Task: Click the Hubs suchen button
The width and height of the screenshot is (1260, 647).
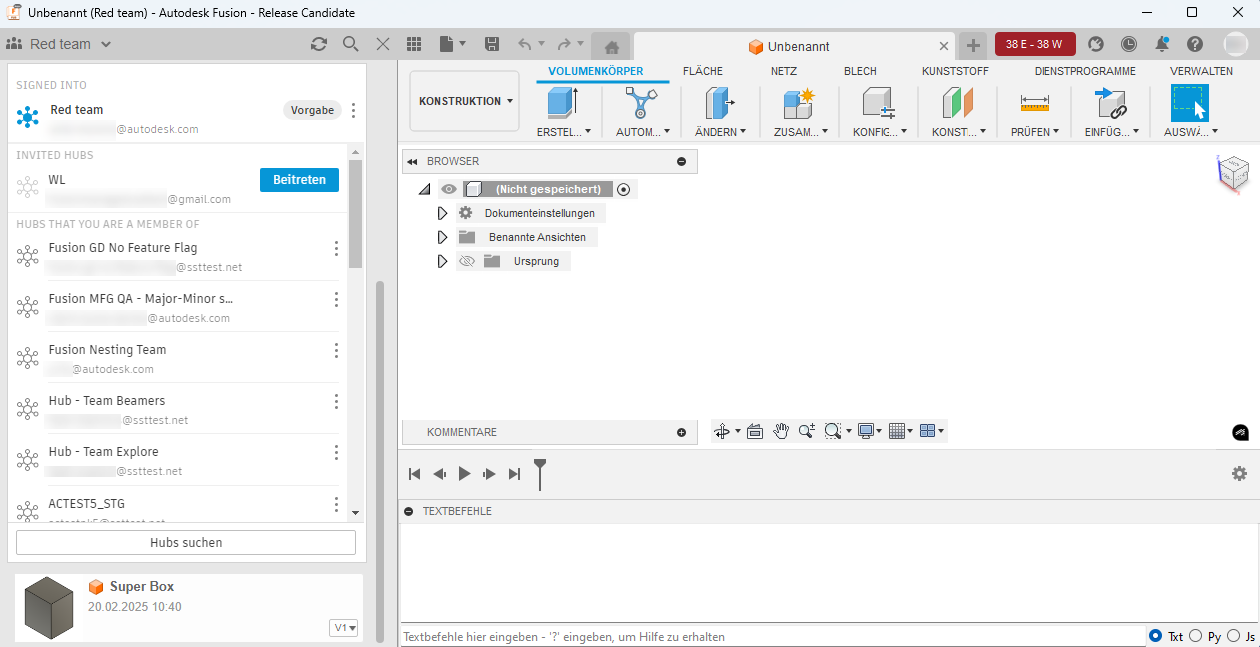Action: tap(186, 542)
